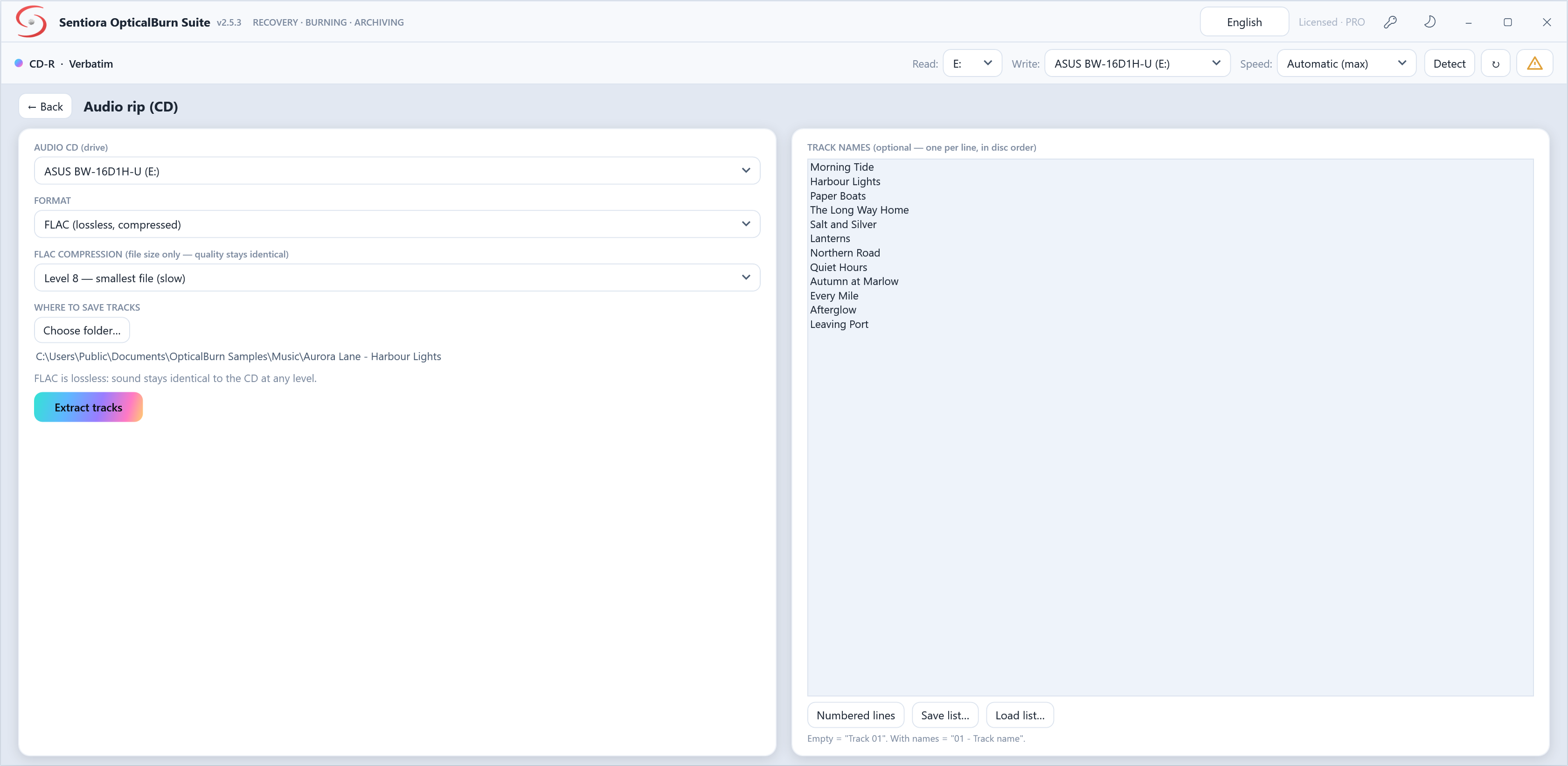Click the license key icon
The width and height of the screenshot is (1568, 766).
coord(1390,22)
